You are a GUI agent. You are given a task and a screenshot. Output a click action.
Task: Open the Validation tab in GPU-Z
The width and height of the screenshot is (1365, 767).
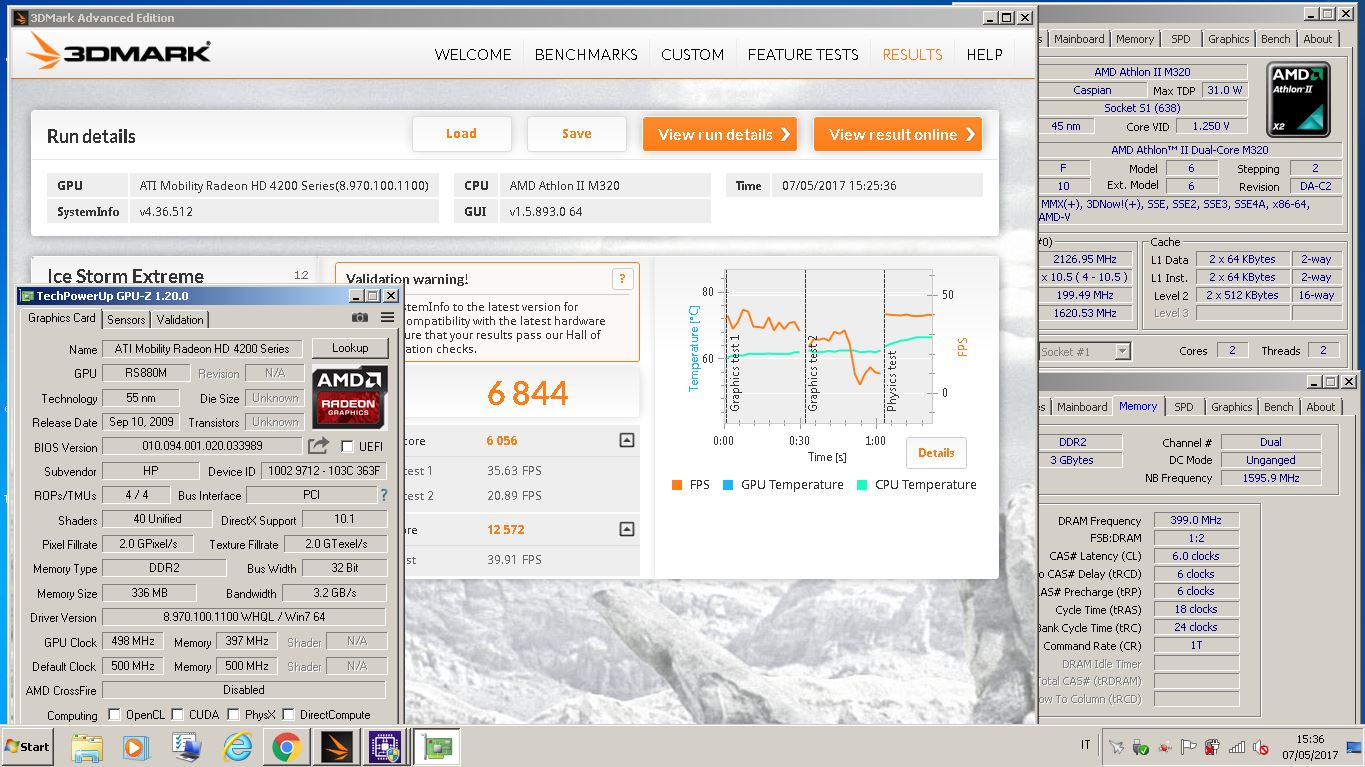[180, 320]
